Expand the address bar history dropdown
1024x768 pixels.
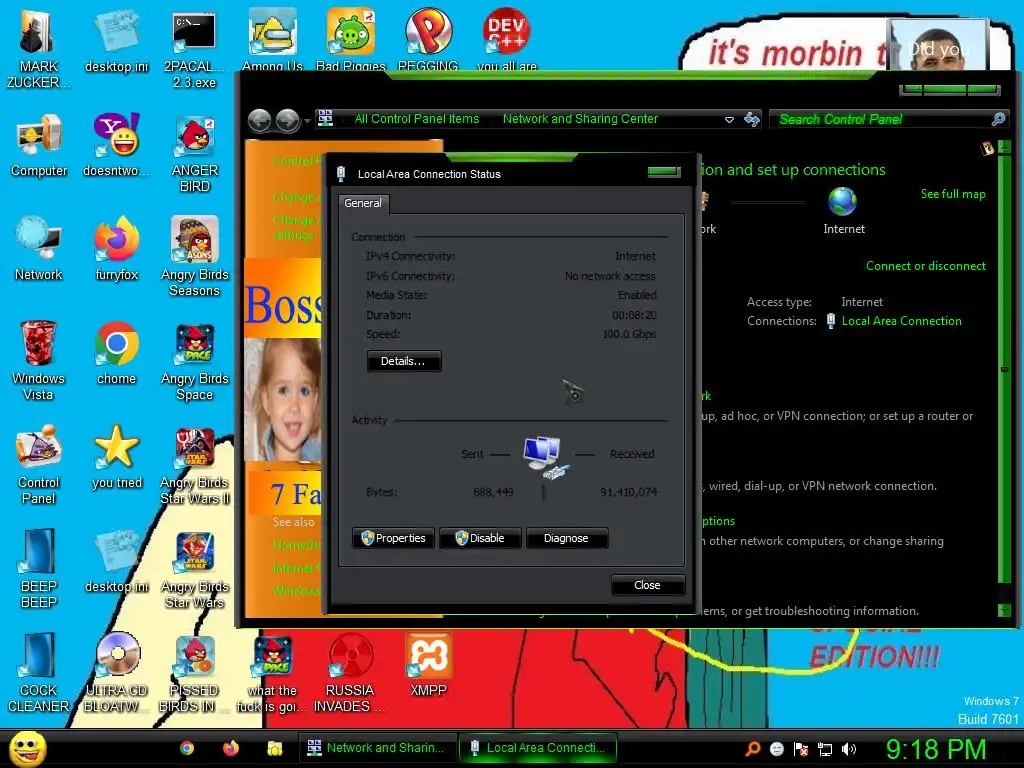click(x=729, y=120)
